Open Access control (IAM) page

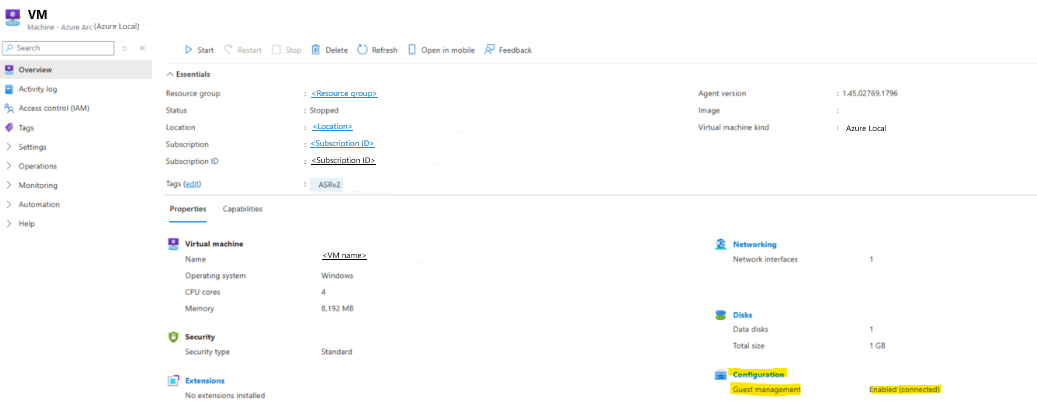[54, 108]
